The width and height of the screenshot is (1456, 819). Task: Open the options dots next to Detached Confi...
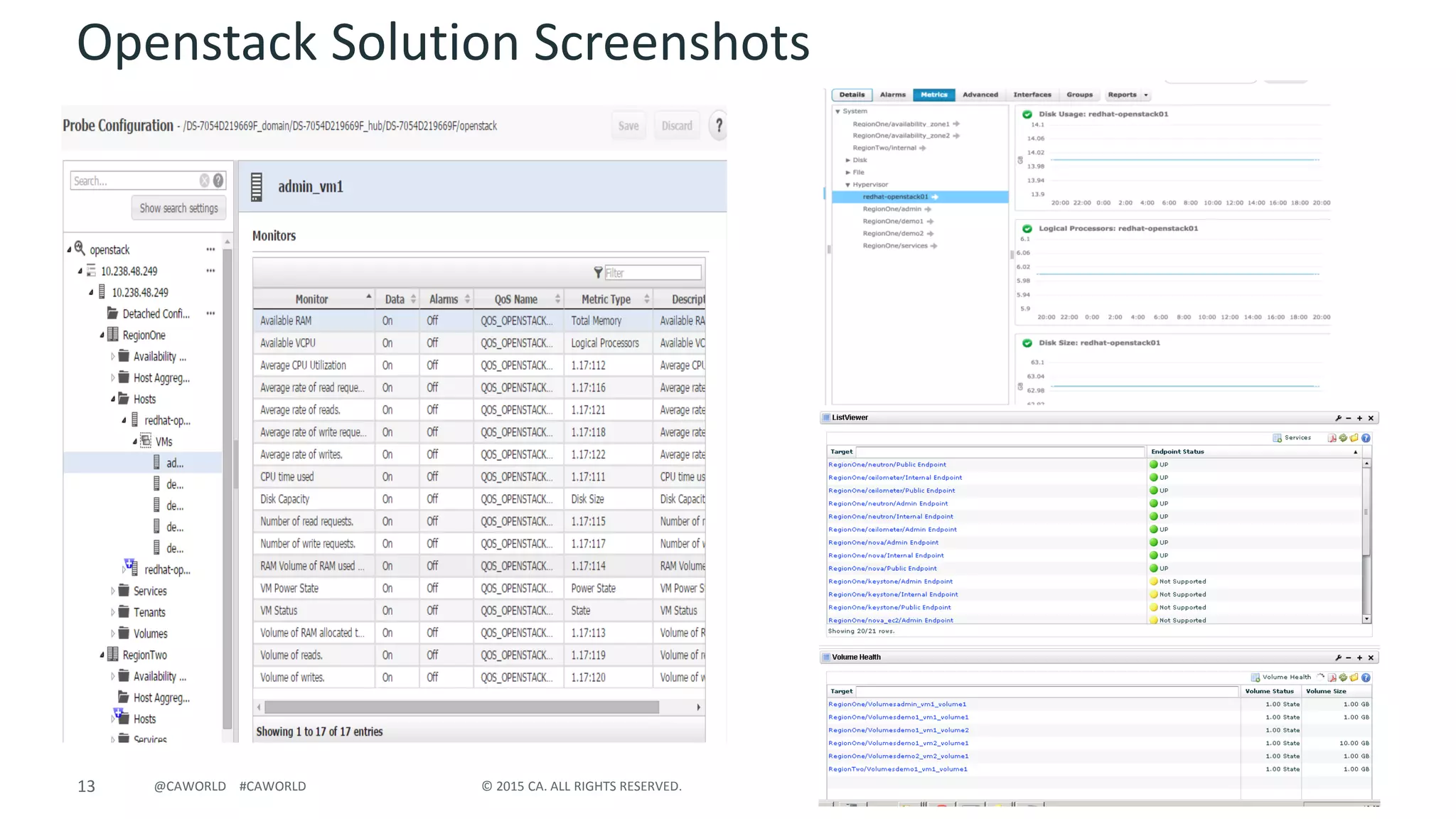210,314
